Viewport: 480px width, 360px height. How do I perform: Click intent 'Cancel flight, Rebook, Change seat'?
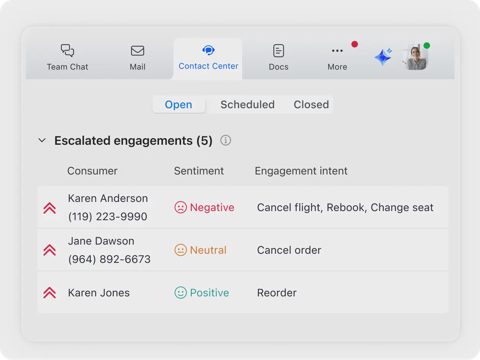pos(345,207)
